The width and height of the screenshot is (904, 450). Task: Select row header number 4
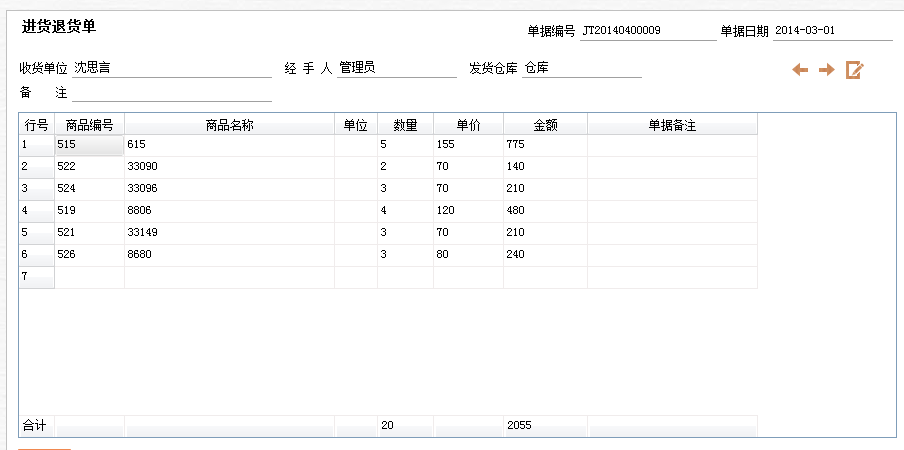pyautogui.click(x=36, y=211)
